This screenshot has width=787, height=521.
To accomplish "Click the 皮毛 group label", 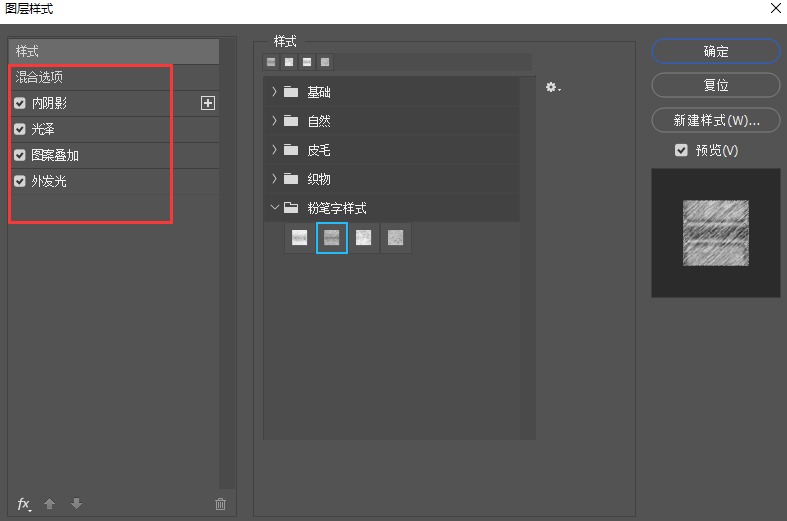I will click(x=319, y=150).
